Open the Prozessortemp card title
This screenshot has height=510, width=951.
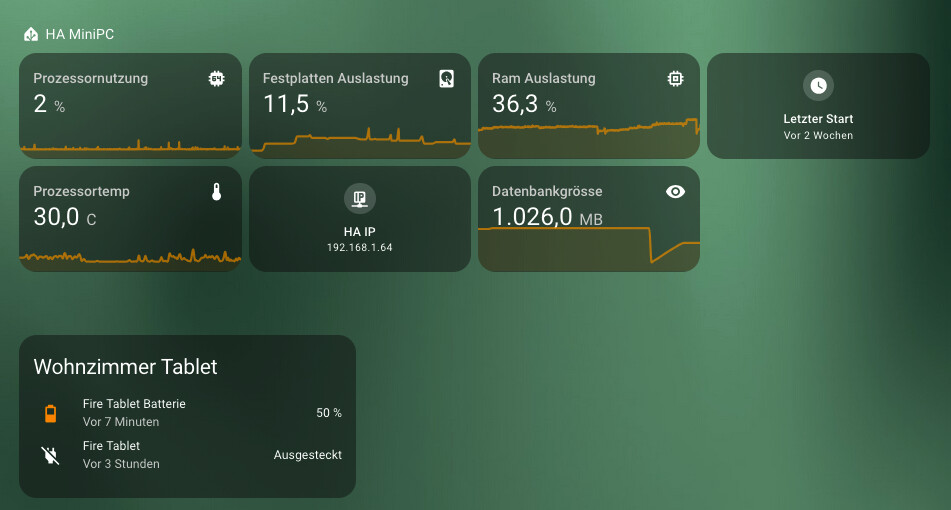click(x=81, y=191)
